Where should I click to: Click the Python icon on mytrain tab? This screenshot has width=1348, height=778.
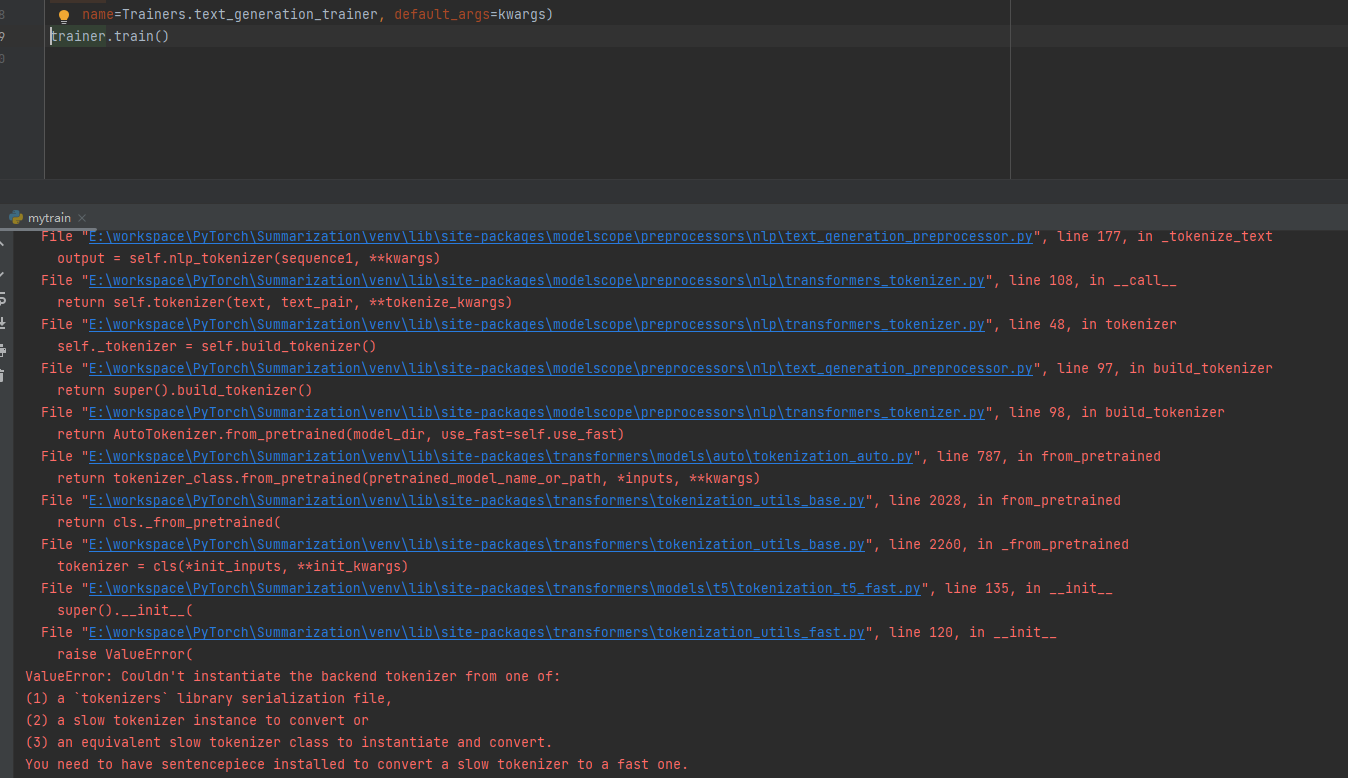click(16, 217)
